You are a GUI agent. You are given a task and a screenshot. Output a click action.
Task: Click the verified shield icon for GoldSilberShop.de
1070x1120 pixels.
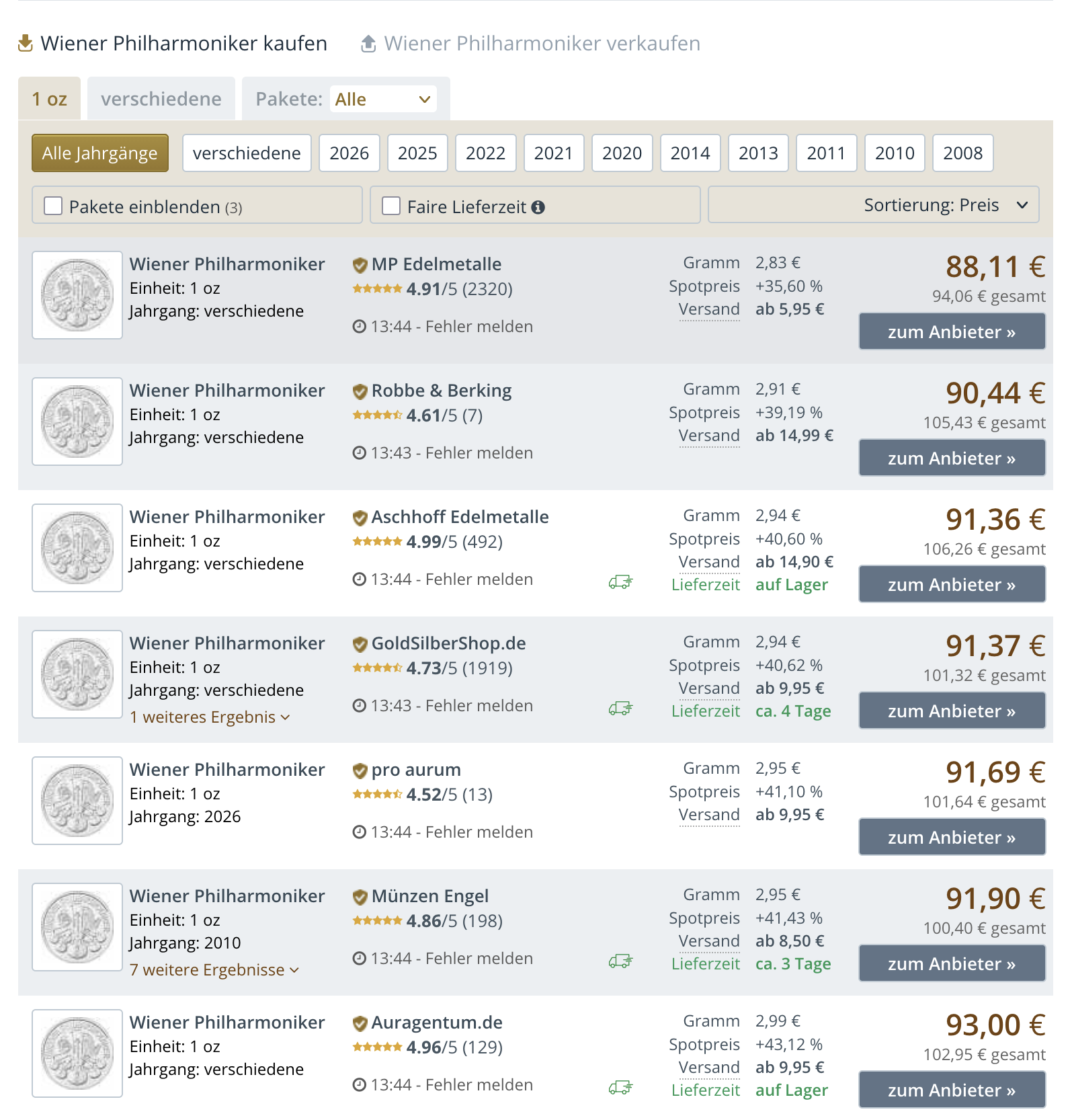(360, 644)
